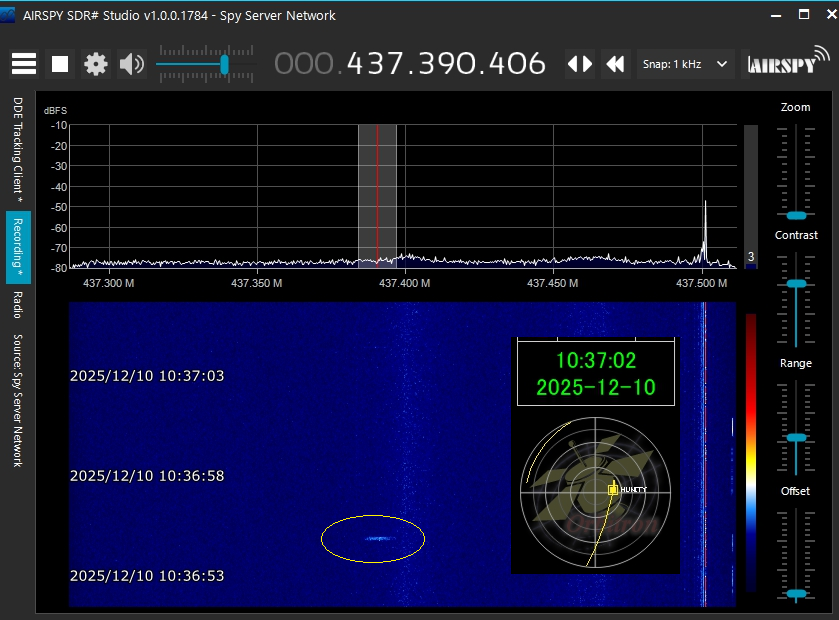Click the Airspy logo
This screenshot has height=620, width=839.
[788, 62]
